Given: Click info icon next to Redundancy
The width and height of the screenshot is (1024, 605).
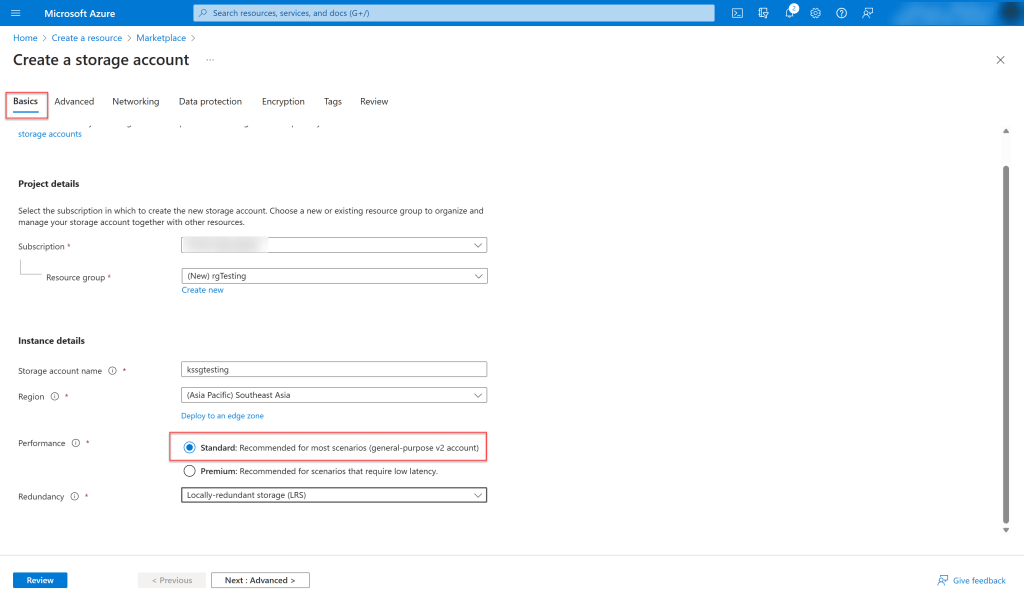Looking at the screenshot, I should point(75,496).
